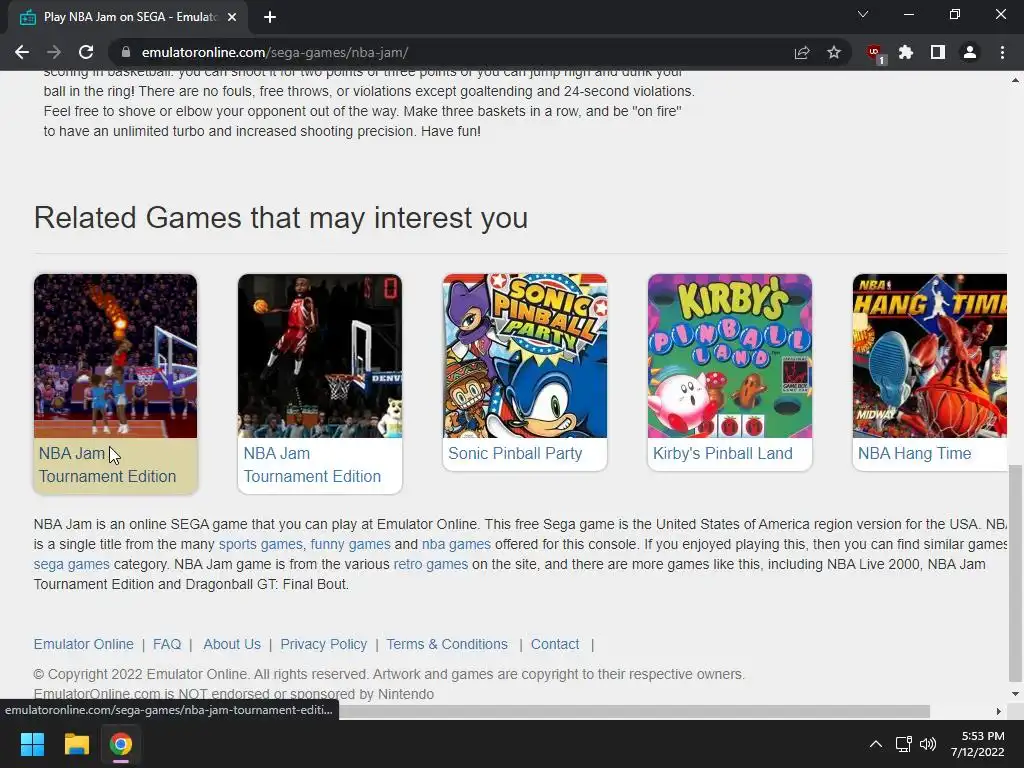
Task: Open the Windows Start menu
Action: click(x=32, y=744)
